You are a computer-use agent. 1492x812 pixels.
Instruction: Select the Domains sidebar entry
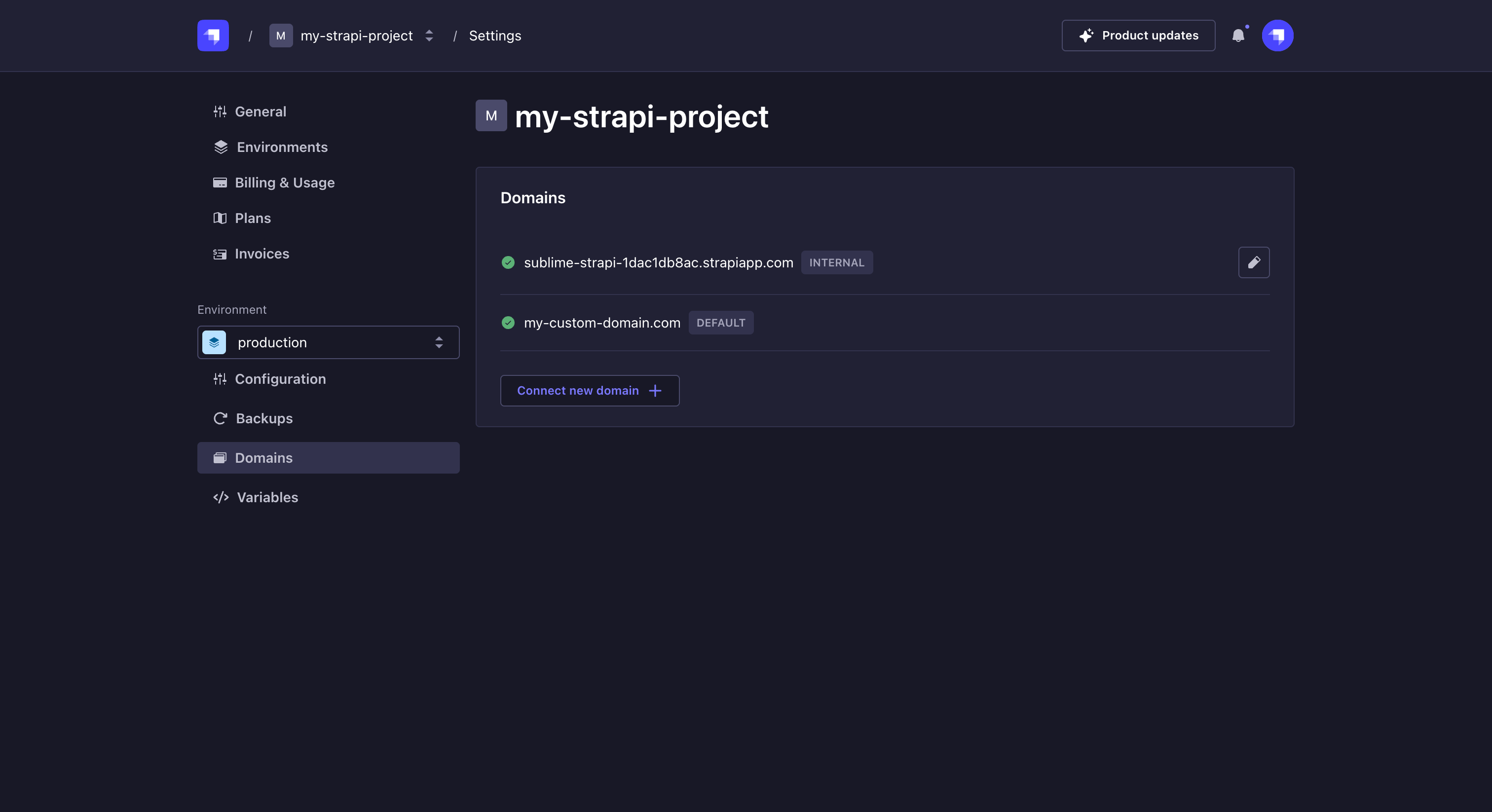[x=263, y=457]
